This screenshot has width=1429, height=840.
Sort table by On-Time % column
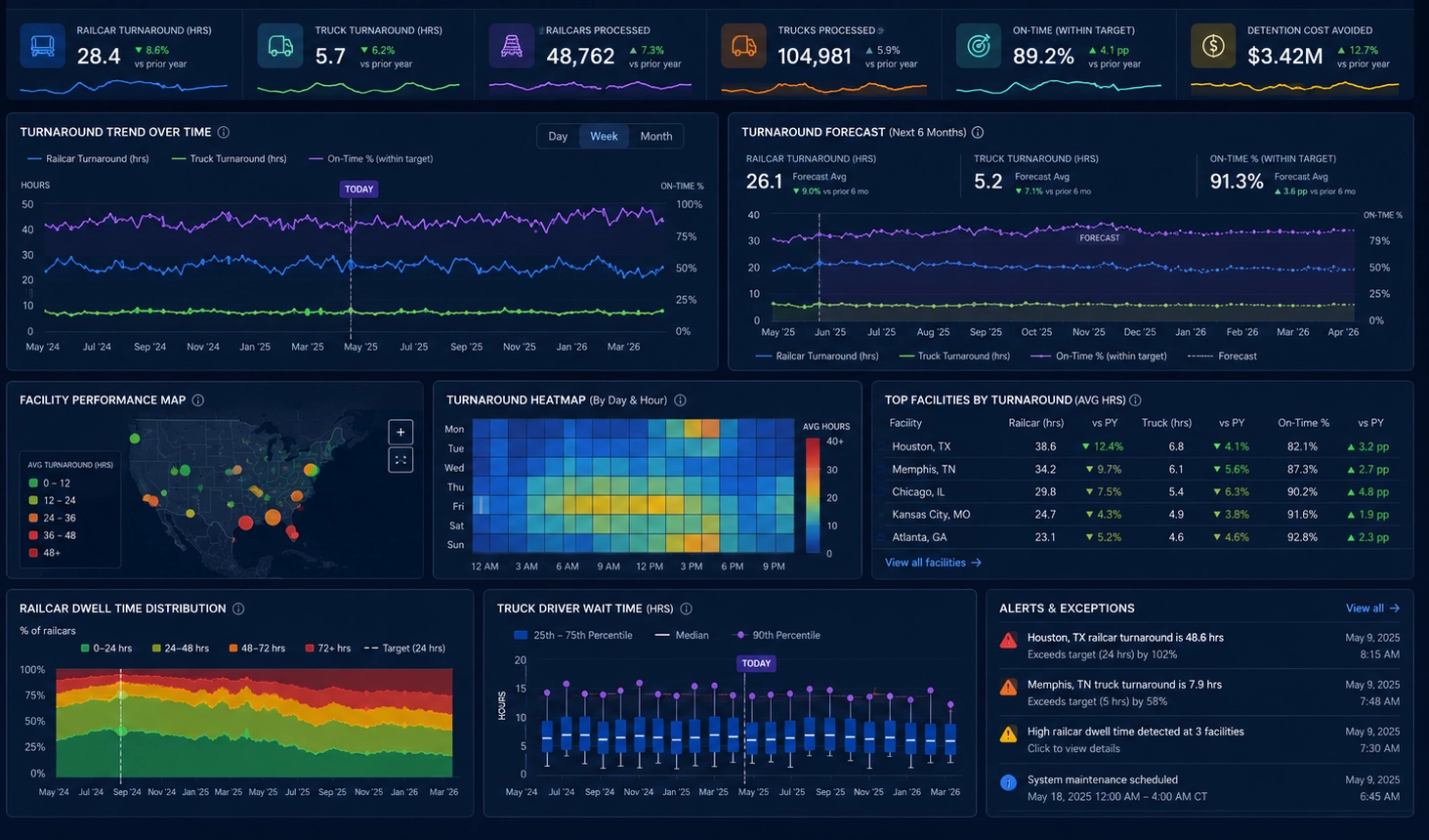click(x=1303, y=423)
